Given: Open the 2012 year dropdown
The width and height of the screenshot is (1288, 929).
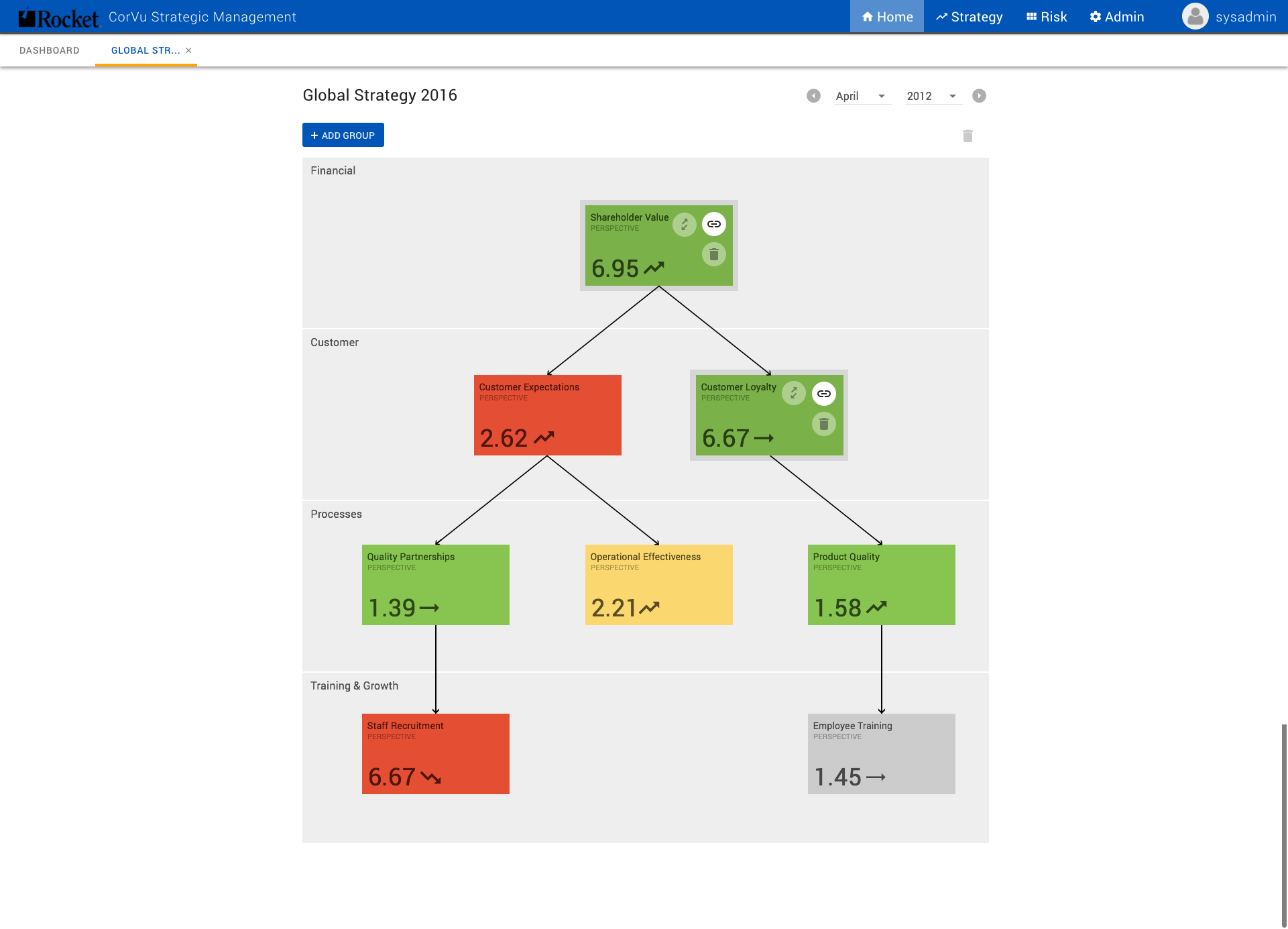Looking at the screenshot, I should tap(931, 96).
